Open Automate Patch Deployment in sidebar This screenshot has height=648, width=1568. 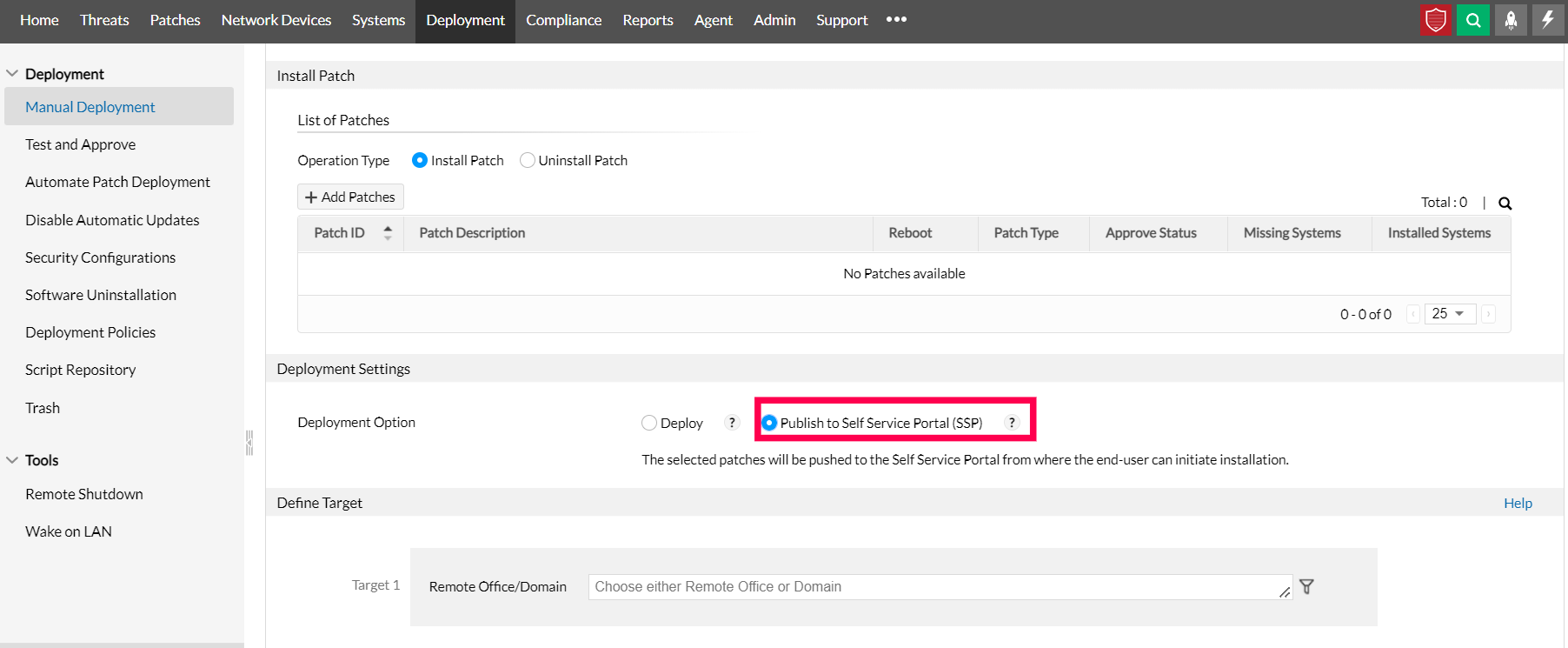[x=119, y=182]
